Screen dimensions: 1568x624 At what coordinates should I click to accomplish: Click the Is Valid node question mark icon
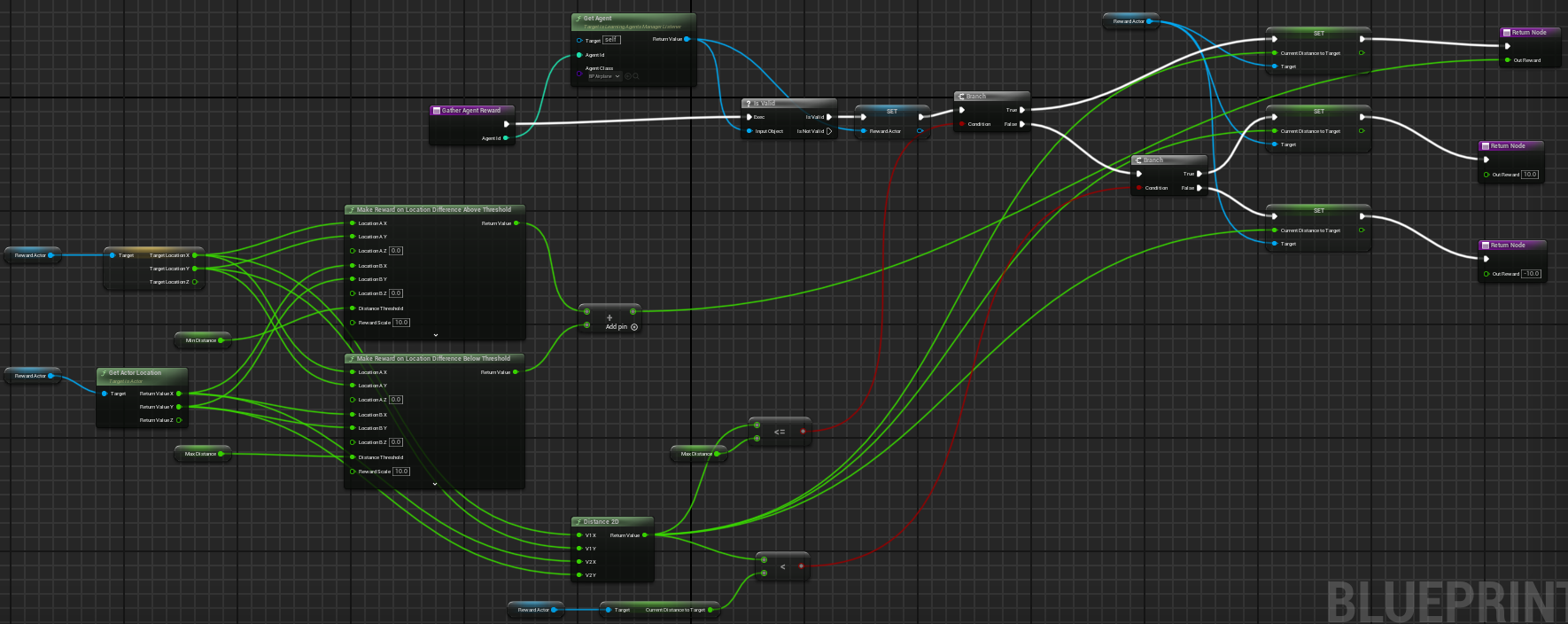coord(749,104)
